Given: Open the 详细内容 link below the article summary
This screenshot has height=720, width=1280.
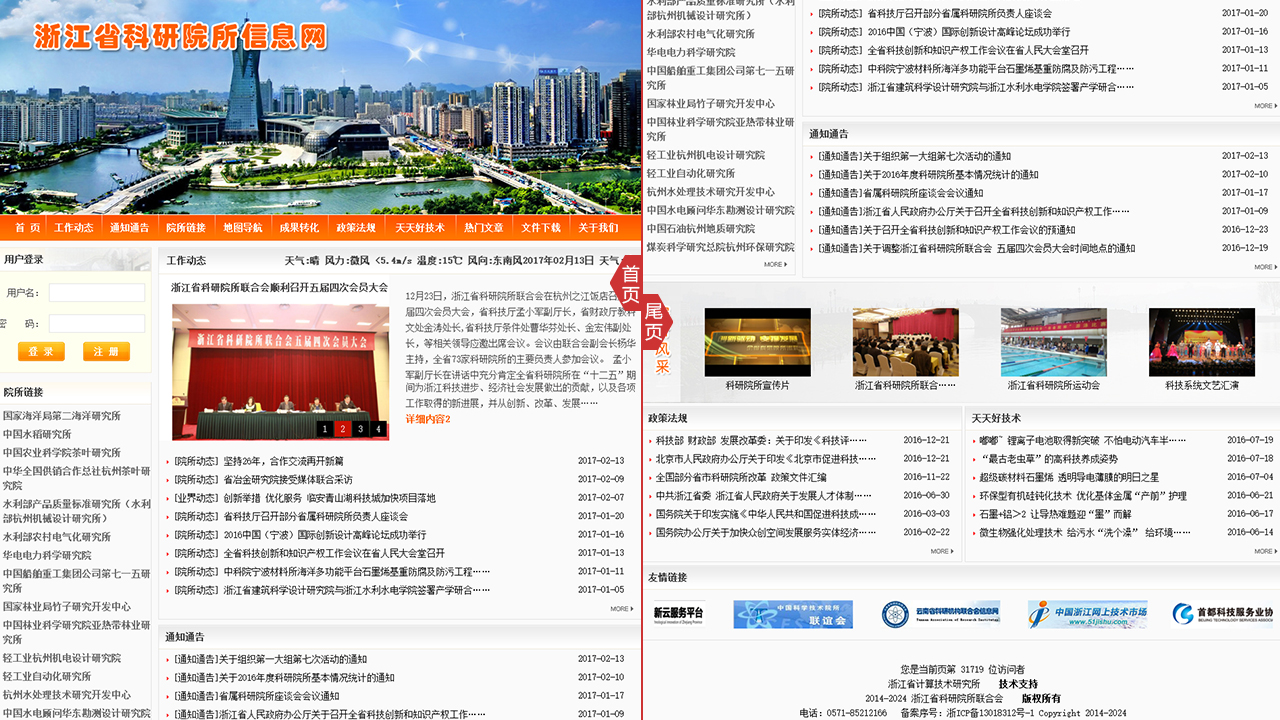Looking at the screenshot, I should click(427, 419).
